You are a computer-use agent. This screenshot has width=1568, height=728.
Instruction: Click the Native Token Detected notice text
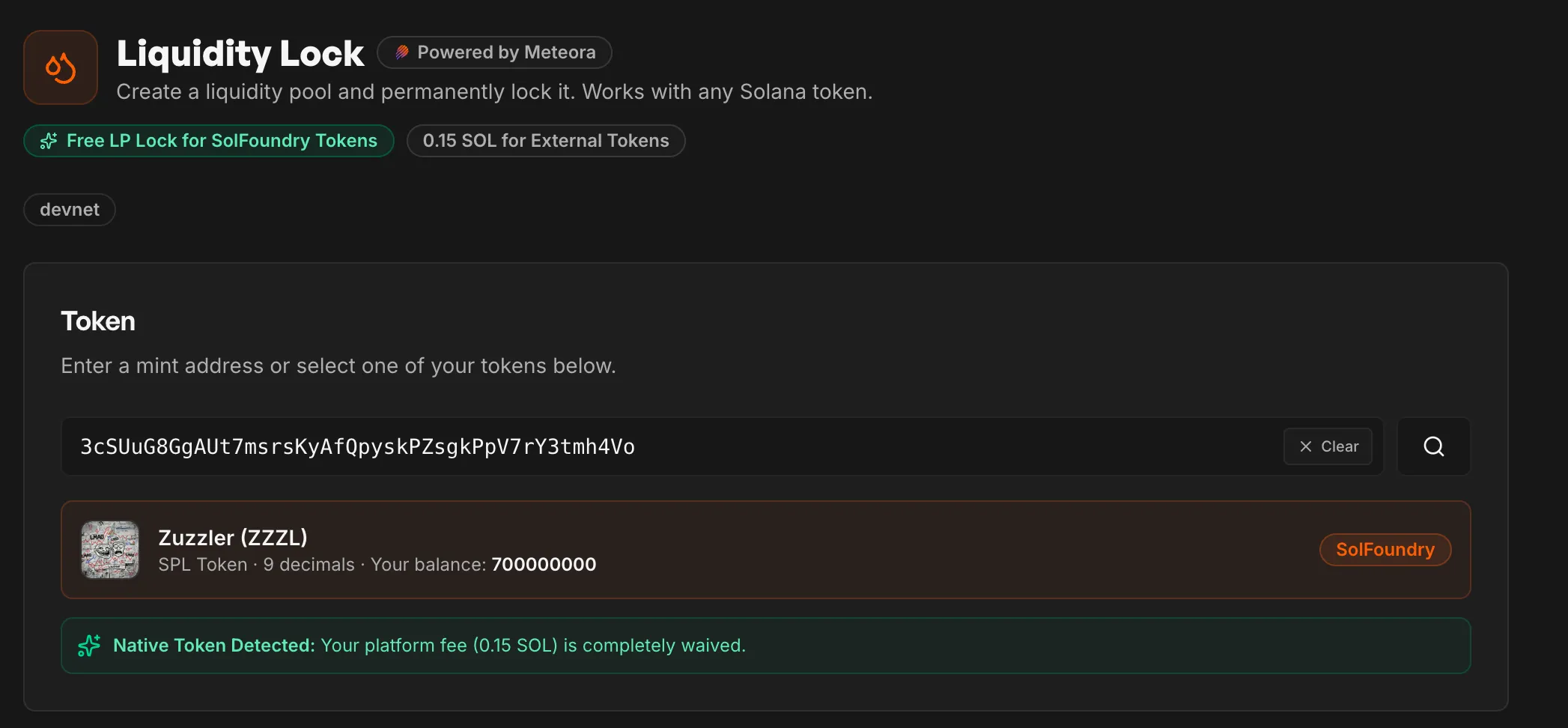429,646
